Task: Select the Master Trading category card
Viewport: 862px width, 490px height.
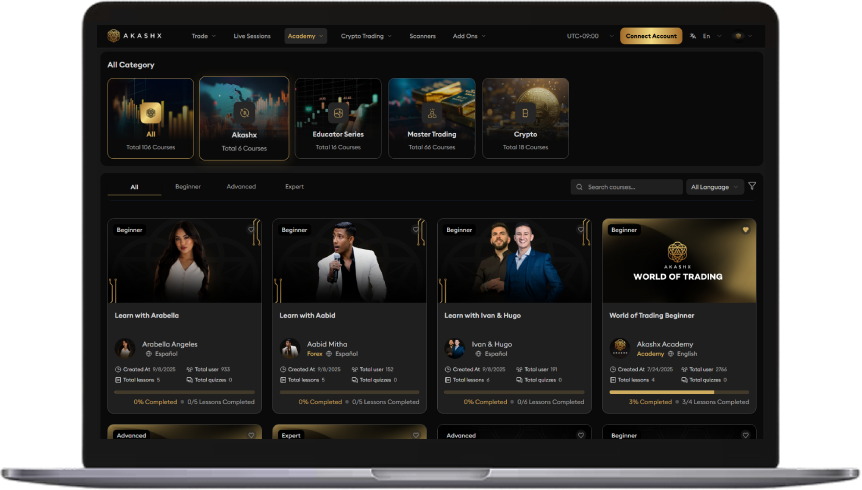Action: [431, 118]
